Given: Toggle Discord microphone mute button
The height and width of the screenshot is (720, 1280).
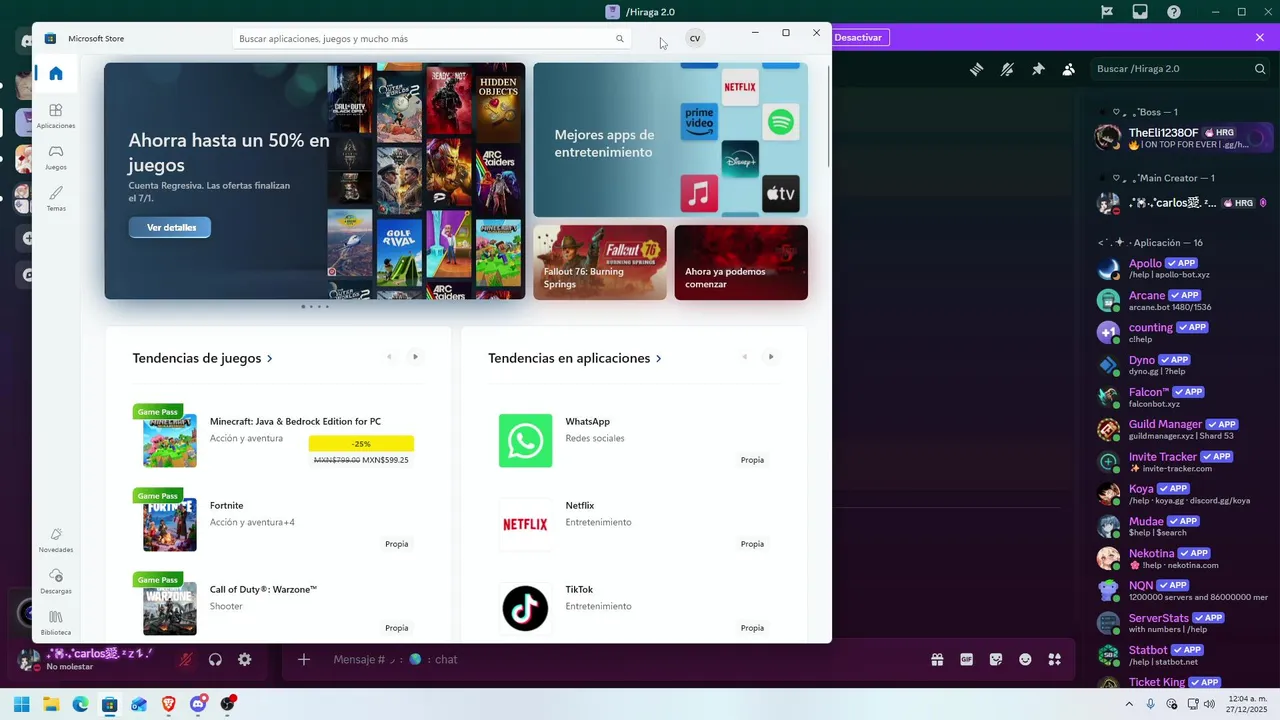Looking at the screenshot, I should (x=186, y=660).
